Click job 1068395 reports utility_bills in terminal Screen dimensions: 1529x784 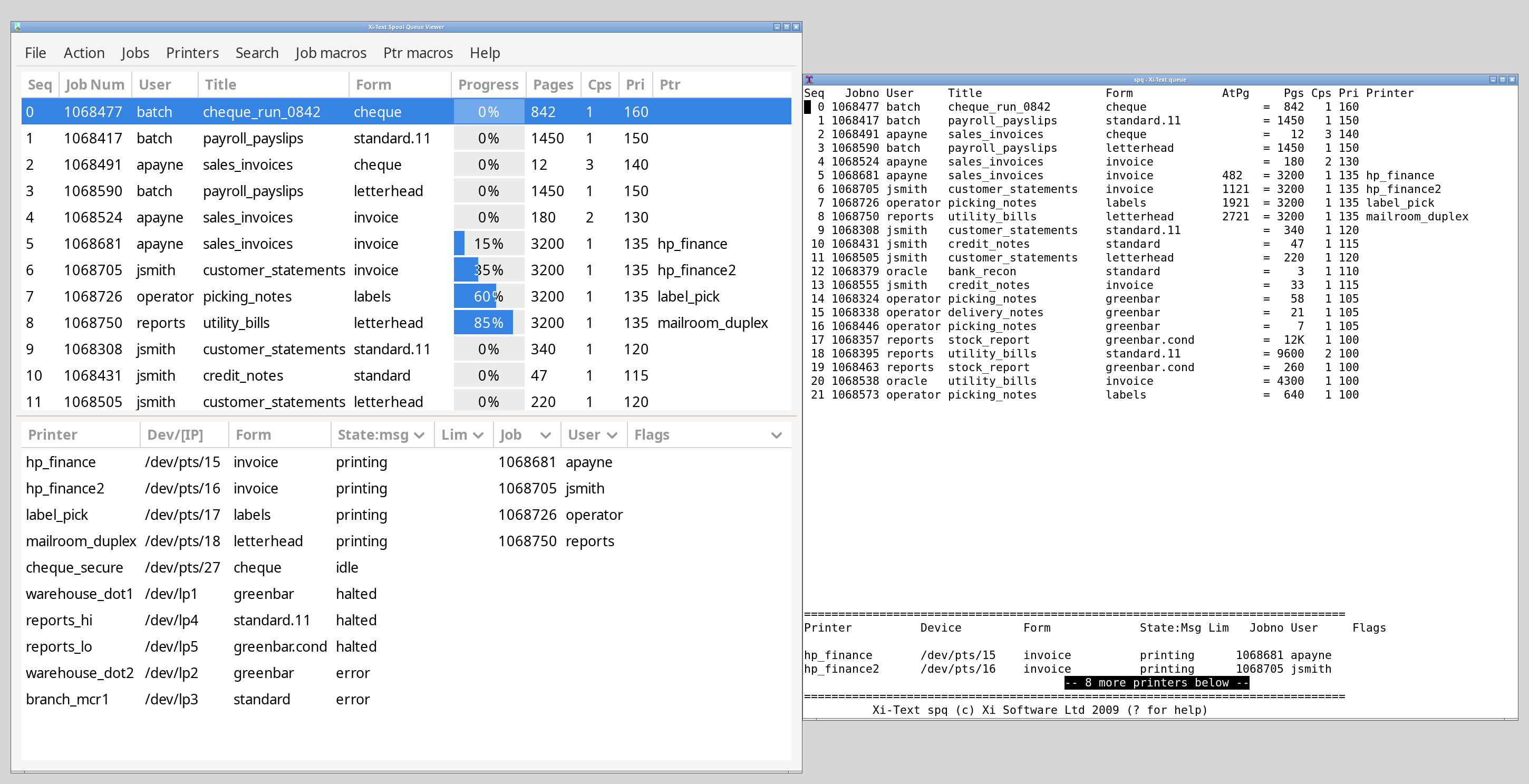(1085, 354)
